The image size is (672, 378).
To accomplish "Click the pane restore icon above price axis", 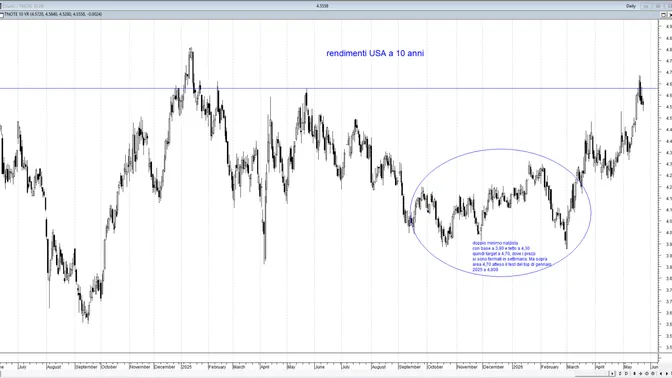I will (663, 15).
